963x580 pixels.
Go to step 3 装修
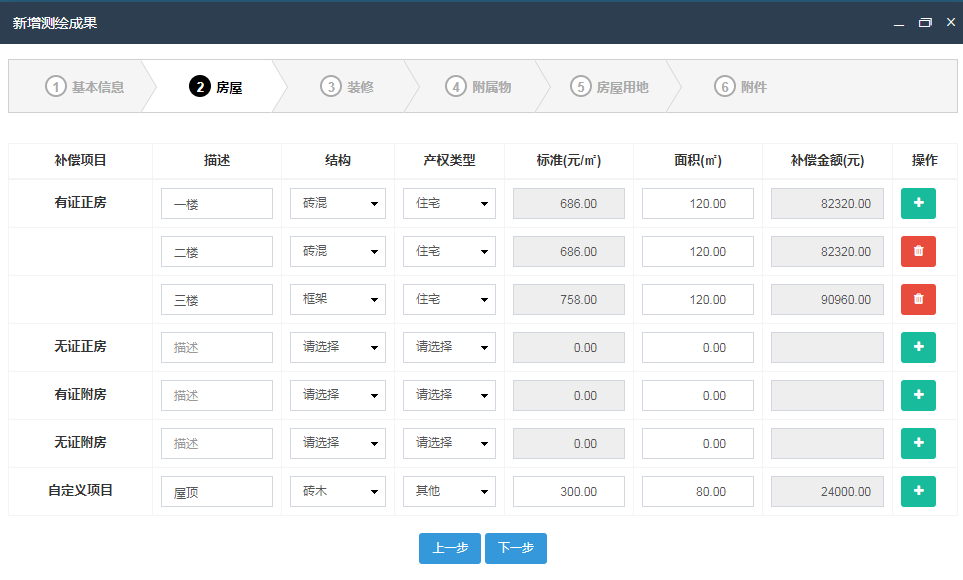[x=347, y=87]
